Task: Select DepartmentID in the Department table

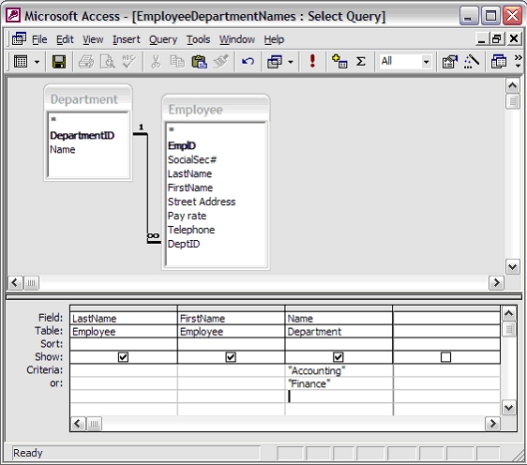Action: [82, 135]
